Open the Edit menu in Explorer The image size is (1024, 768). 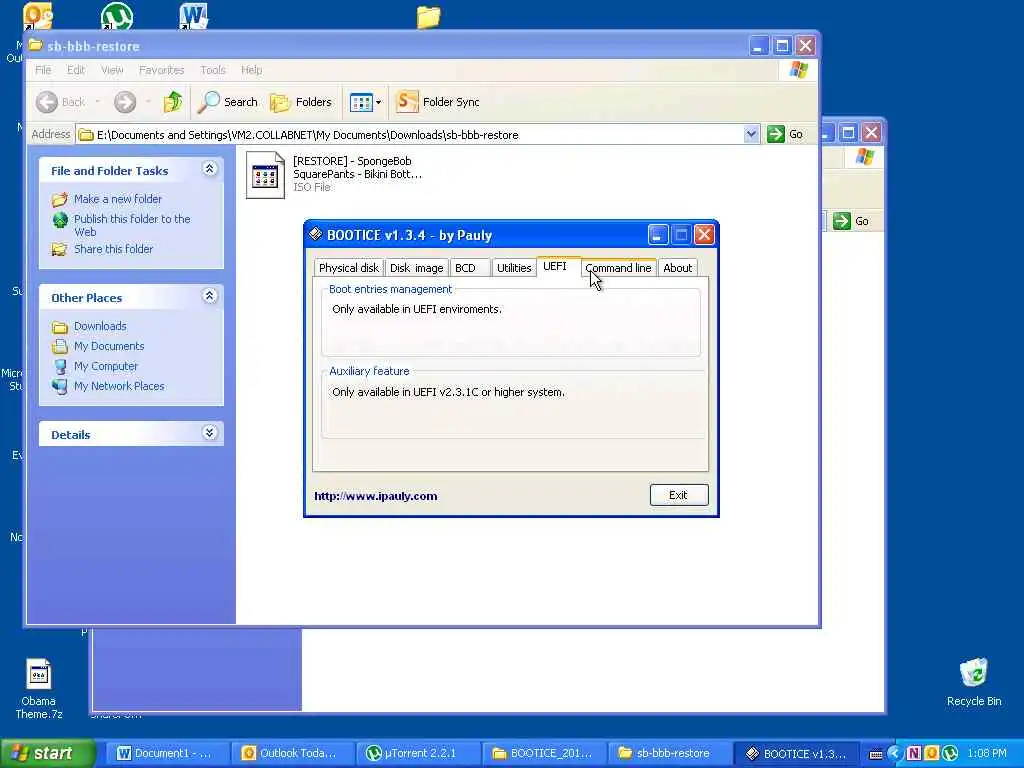(x=76, y=70)
